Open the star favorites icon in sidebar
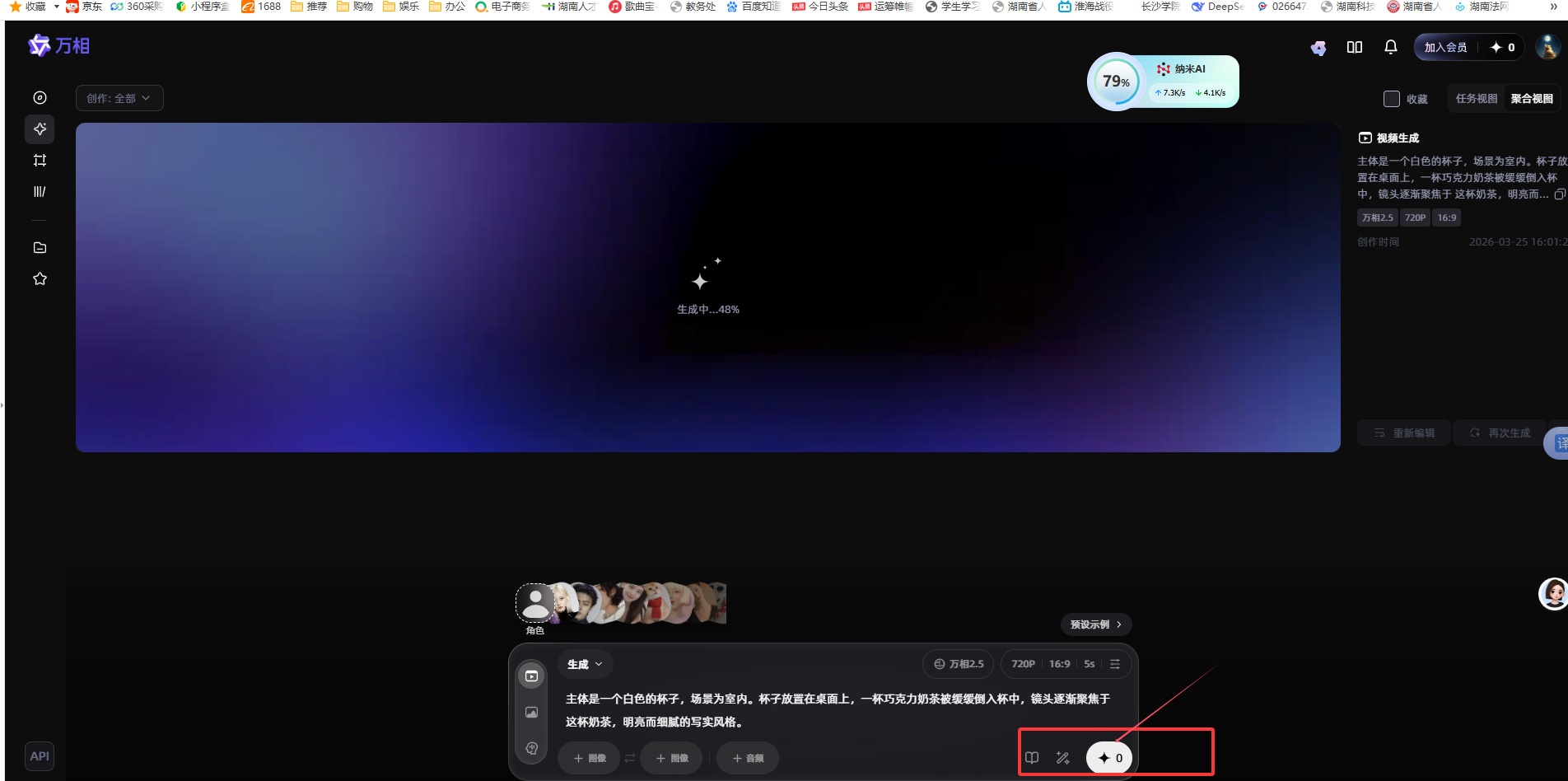 tap(40, 279)
